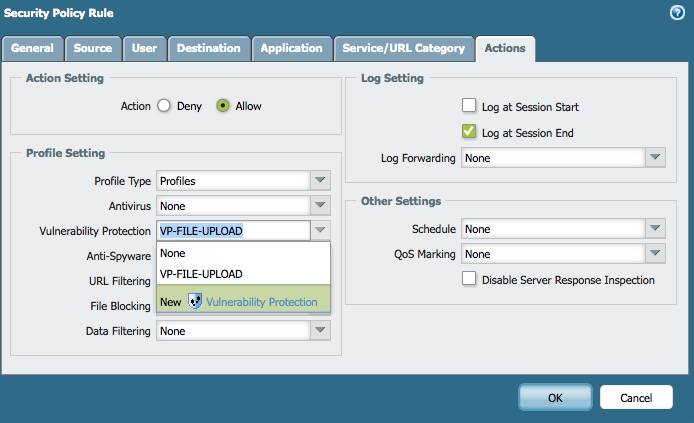Select the Allow action radio button

(x=223, y=106)
